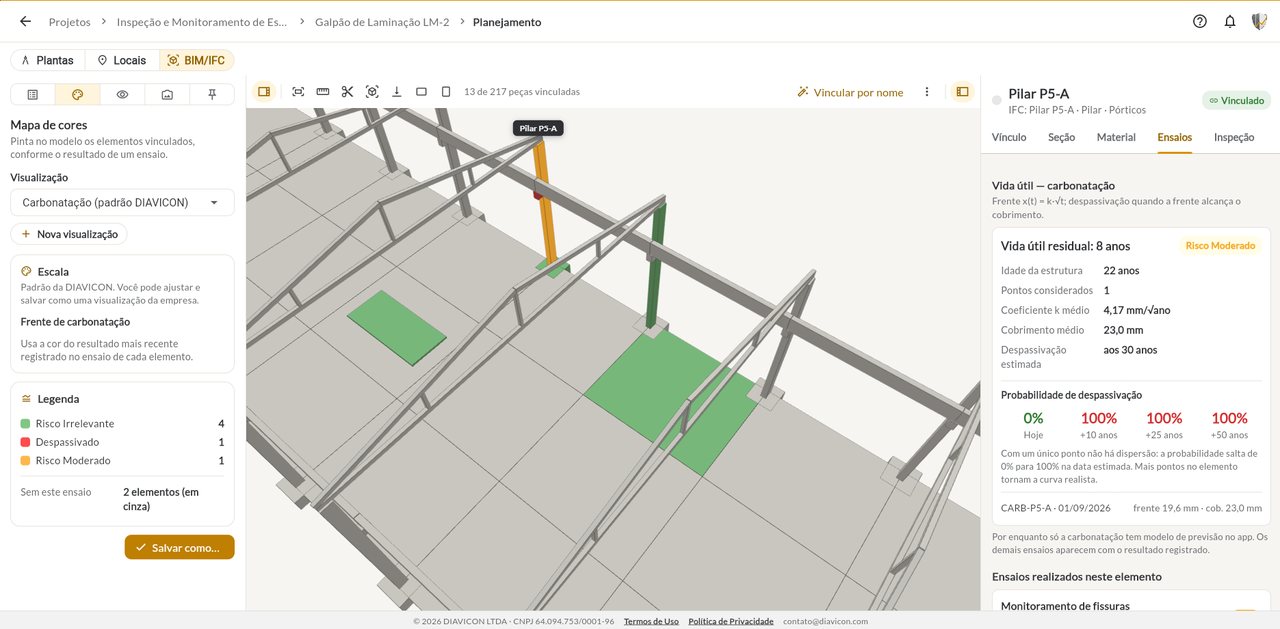Open the Visualização dropdown Carbonatação
The width and height of the screenshot is (1280, 629).
pos(122,203)
